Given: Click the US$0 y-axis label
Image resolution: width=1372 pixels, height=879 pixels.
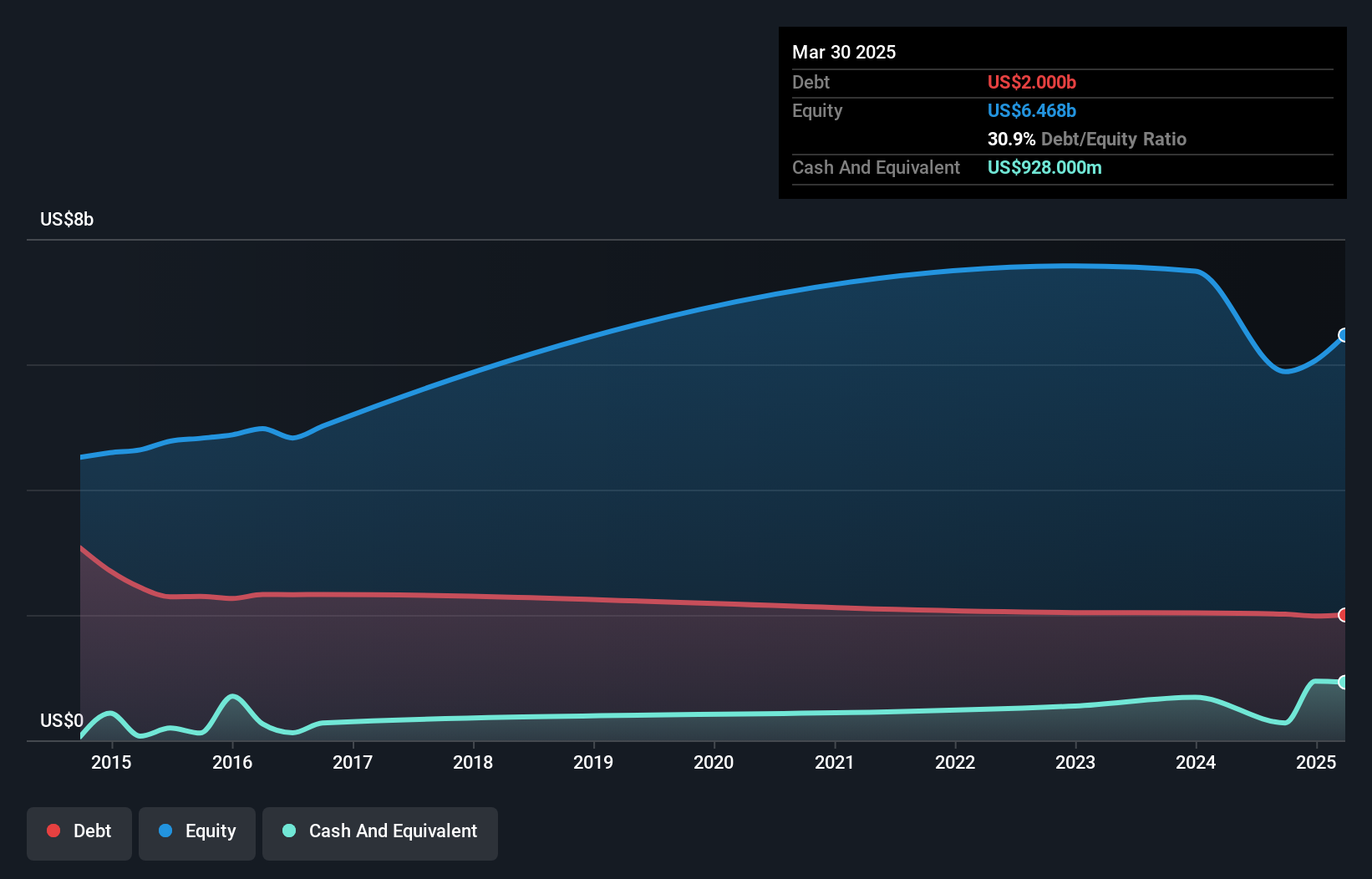Looking at the screenshot, I should click(x=62, y=720).
